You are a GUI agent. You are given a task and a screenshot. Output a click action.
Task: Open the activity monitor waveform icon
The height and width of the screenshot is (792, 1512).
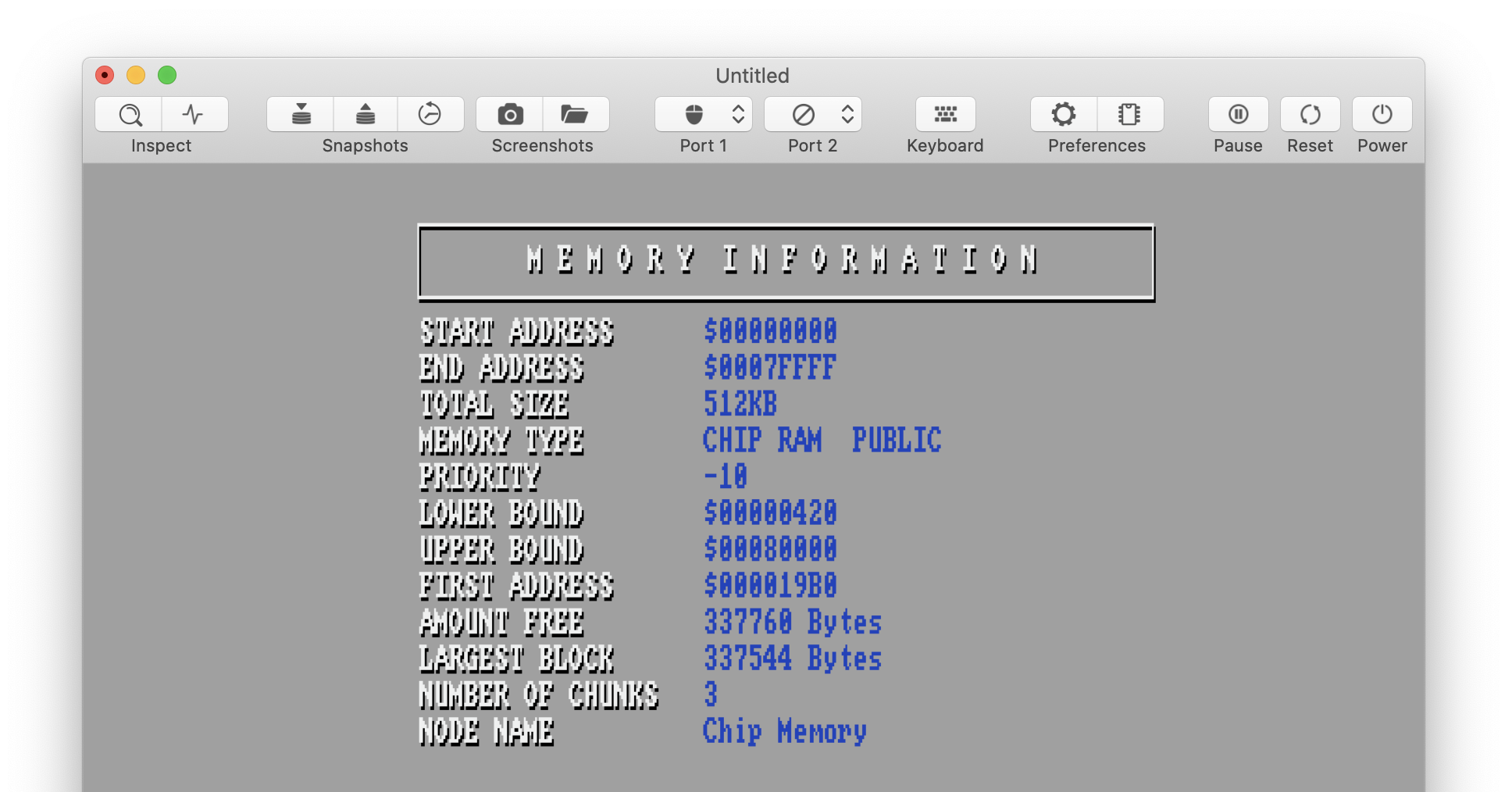pos(194,114)
